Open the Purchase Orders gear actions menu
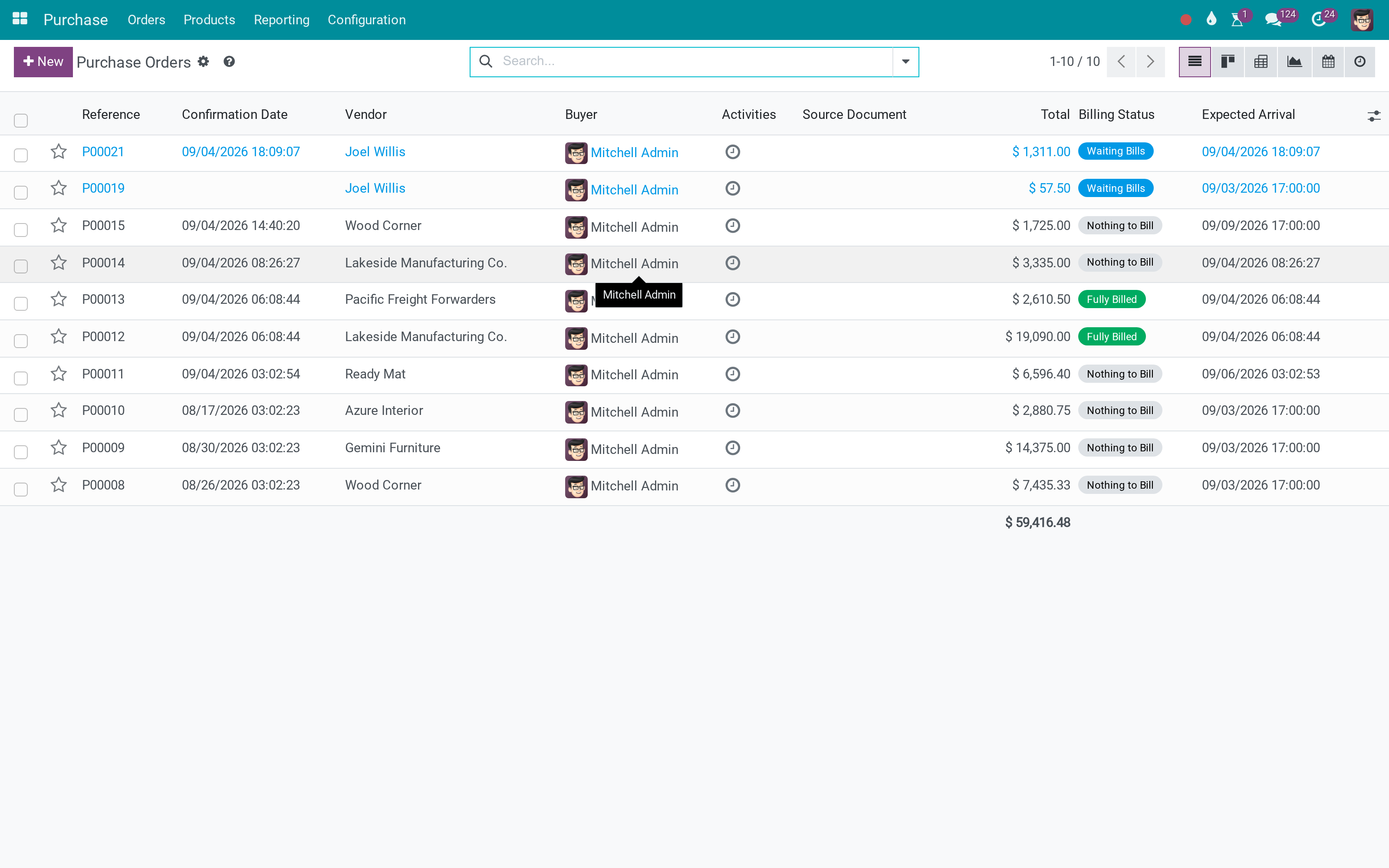The image size is (1389, 868). 203,62
